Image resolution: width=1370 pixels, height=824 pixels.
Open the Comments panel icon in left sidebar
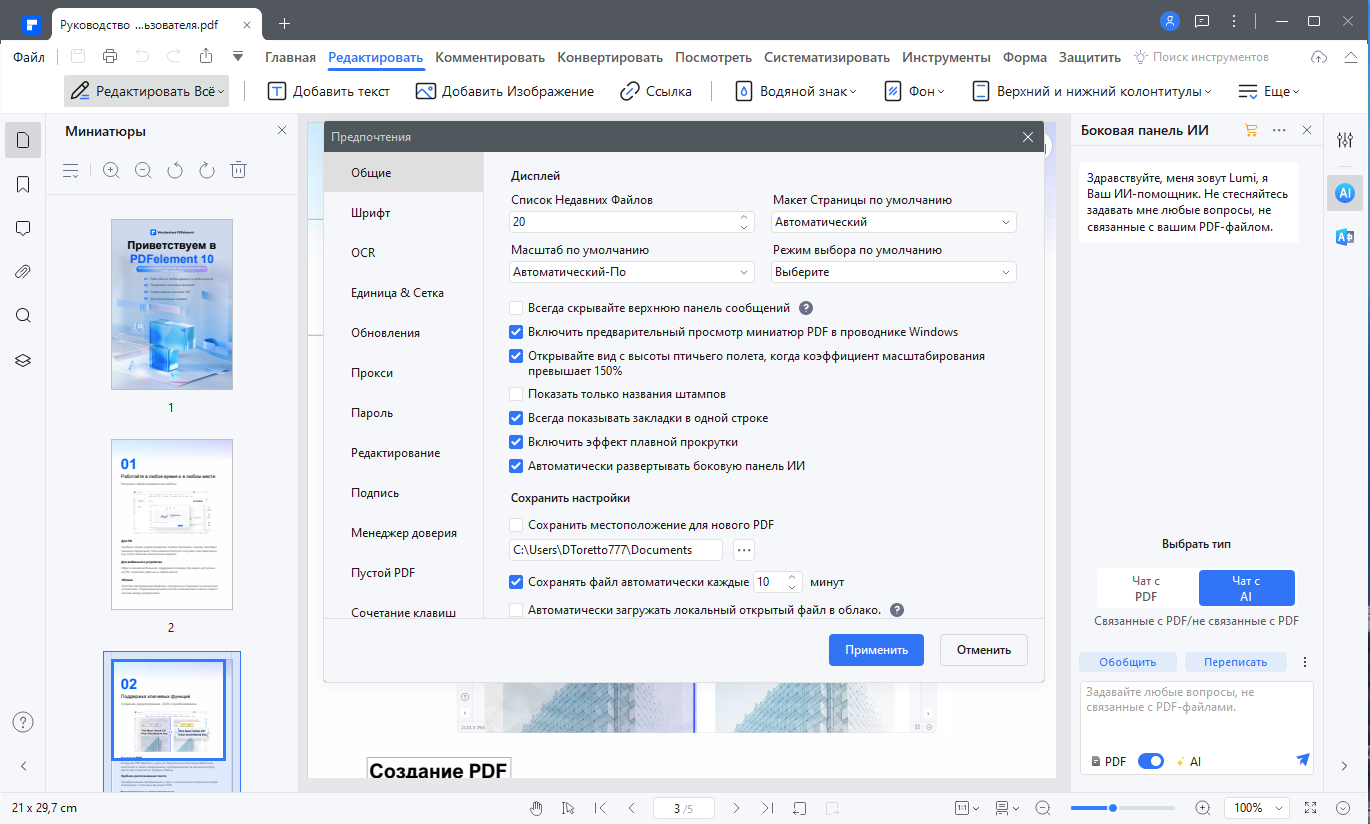pyautogui.click(x=23, y=228)
